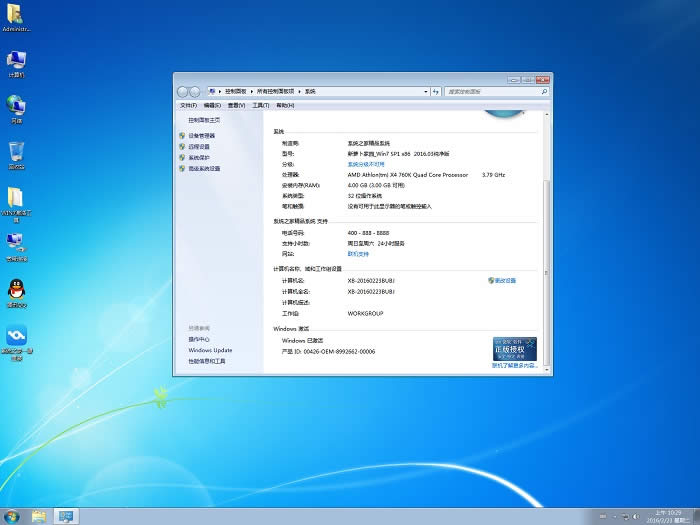Expand breadcrumb arrow after All Control Panel Items
The width and height of the screenshot is (700, 525).
click(x=300, y=91)
